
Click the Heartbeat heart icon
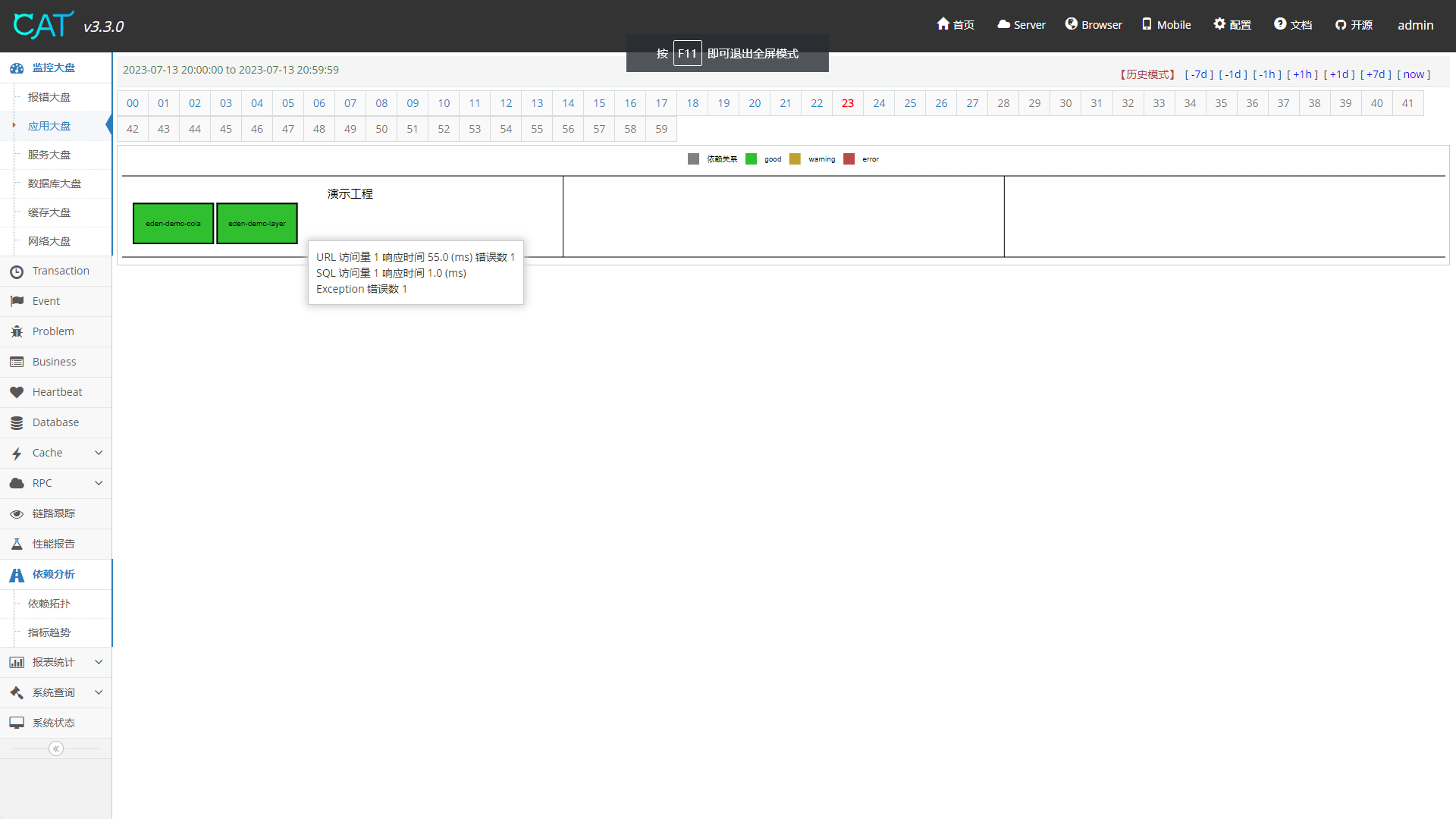[x=17, y=393]
